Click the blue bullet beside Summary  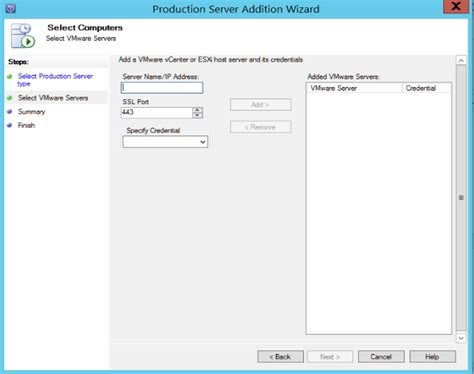click(x=10, y=112)
